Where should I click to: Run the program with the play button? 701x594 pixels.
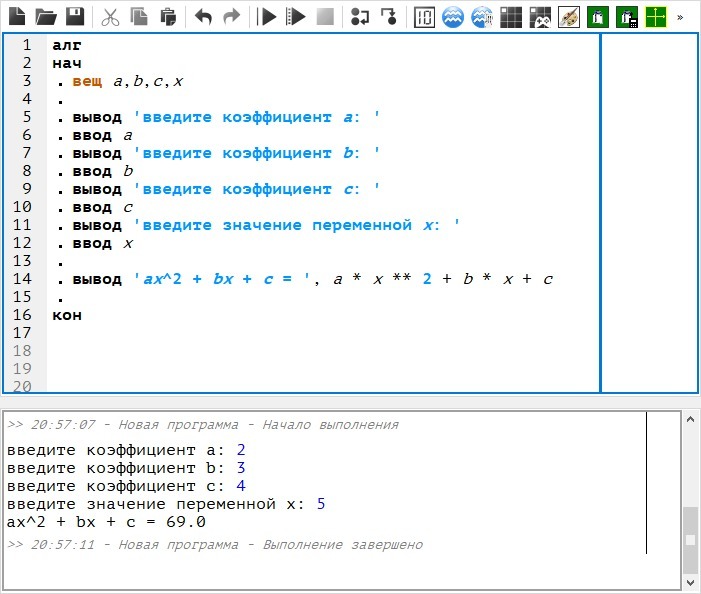(x=267, y=16)
